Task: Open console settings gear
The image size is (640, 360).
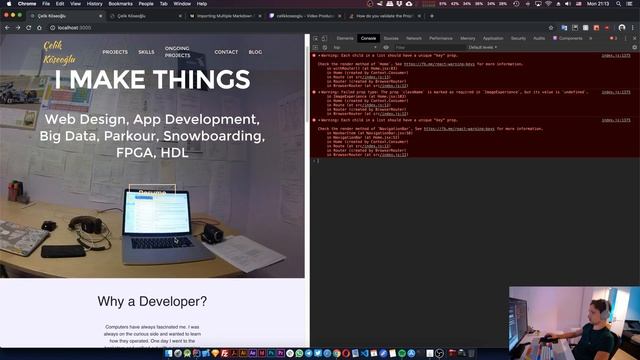Action: [634, 47]
